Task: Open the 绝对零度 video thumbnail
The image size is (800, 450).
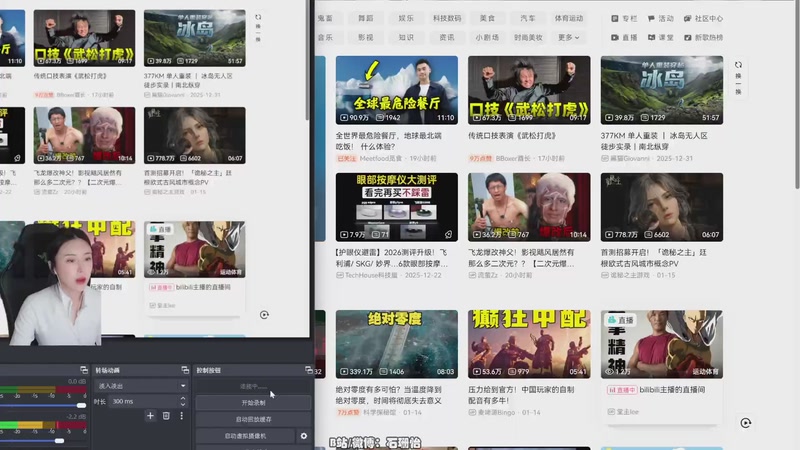Action: [396, 344]
